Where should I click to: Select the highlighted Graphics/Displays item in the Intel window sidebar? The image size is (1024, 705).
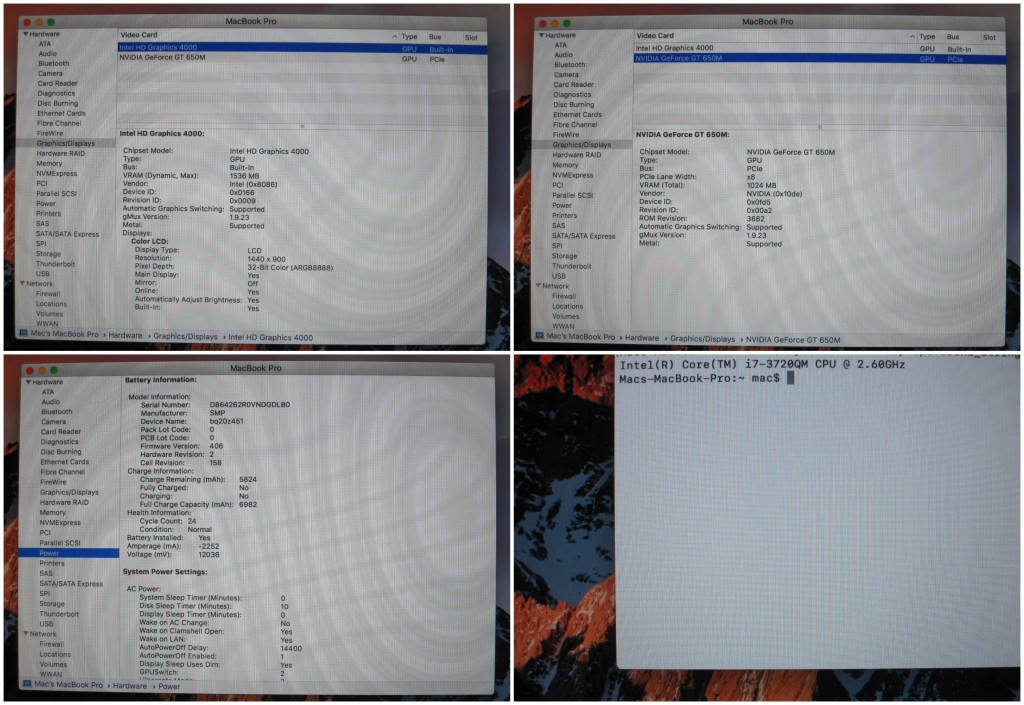click(x=66, y=144)
